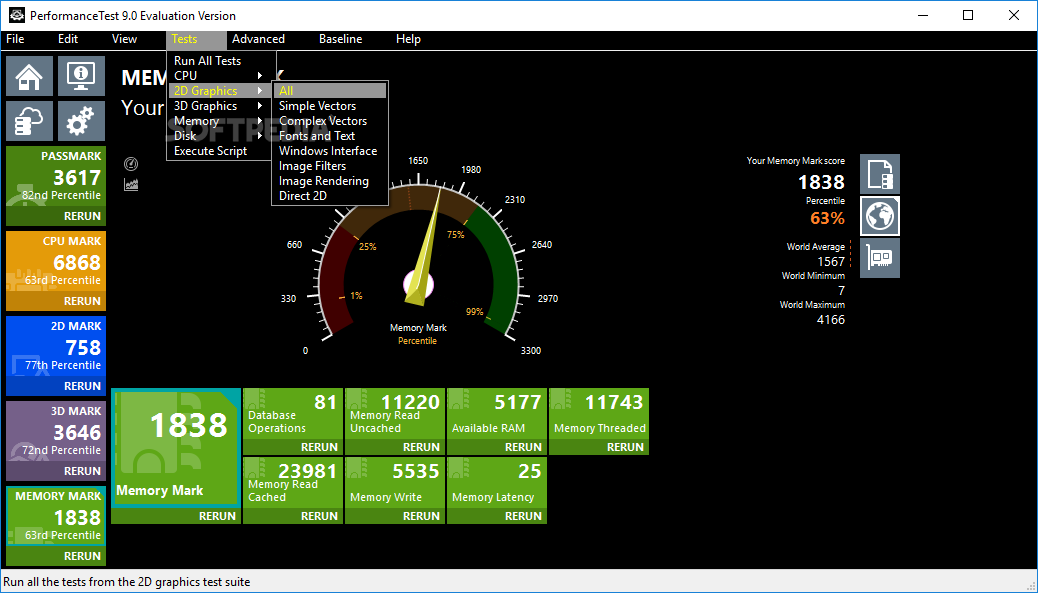Image resolution: width=1038 pixels, height=593 pixels.
Task: Rerun the large Memory Mark tile
Action: (x=217, y=516)
